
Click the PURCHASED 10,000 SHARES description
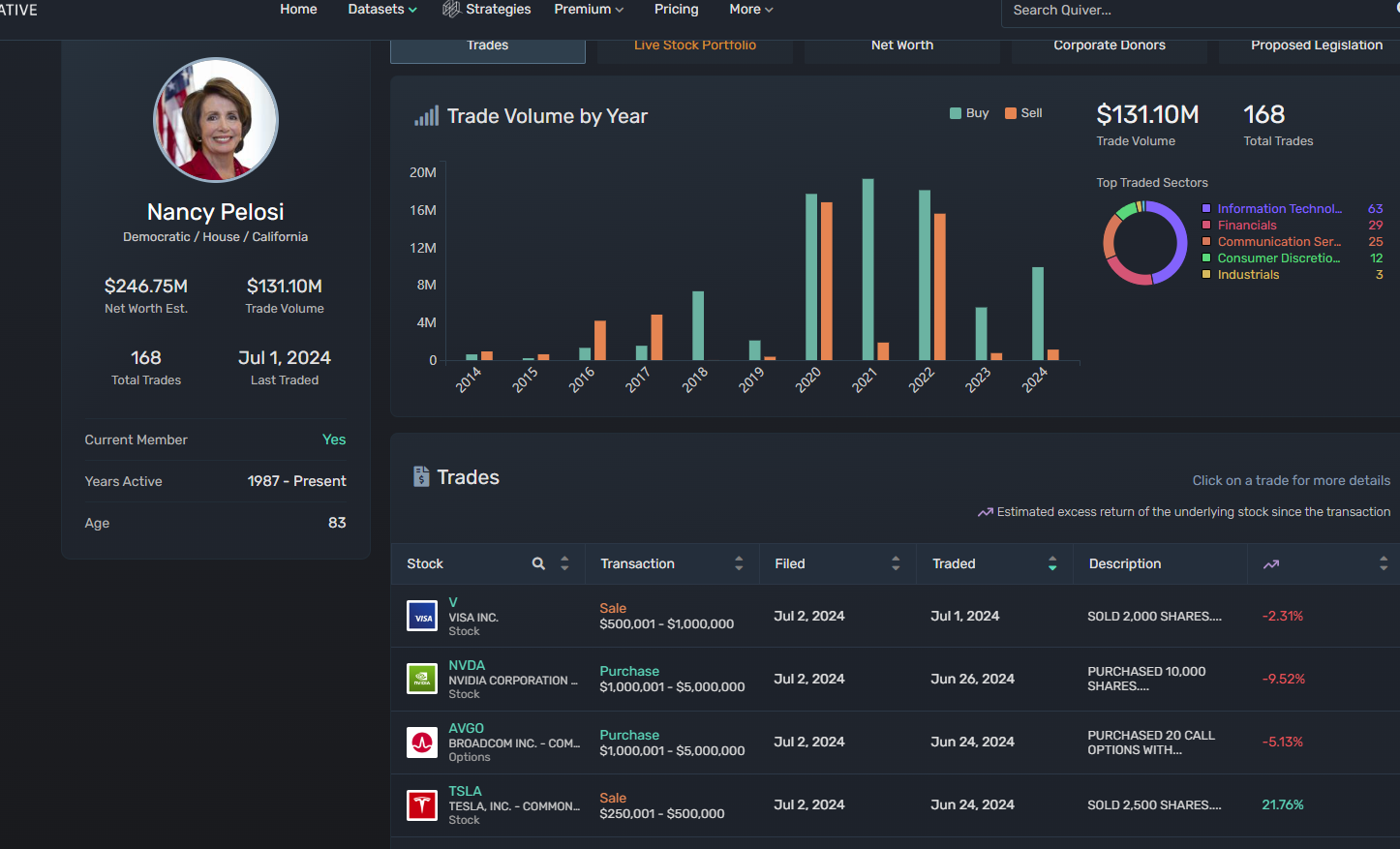(x=1146, y=679)
